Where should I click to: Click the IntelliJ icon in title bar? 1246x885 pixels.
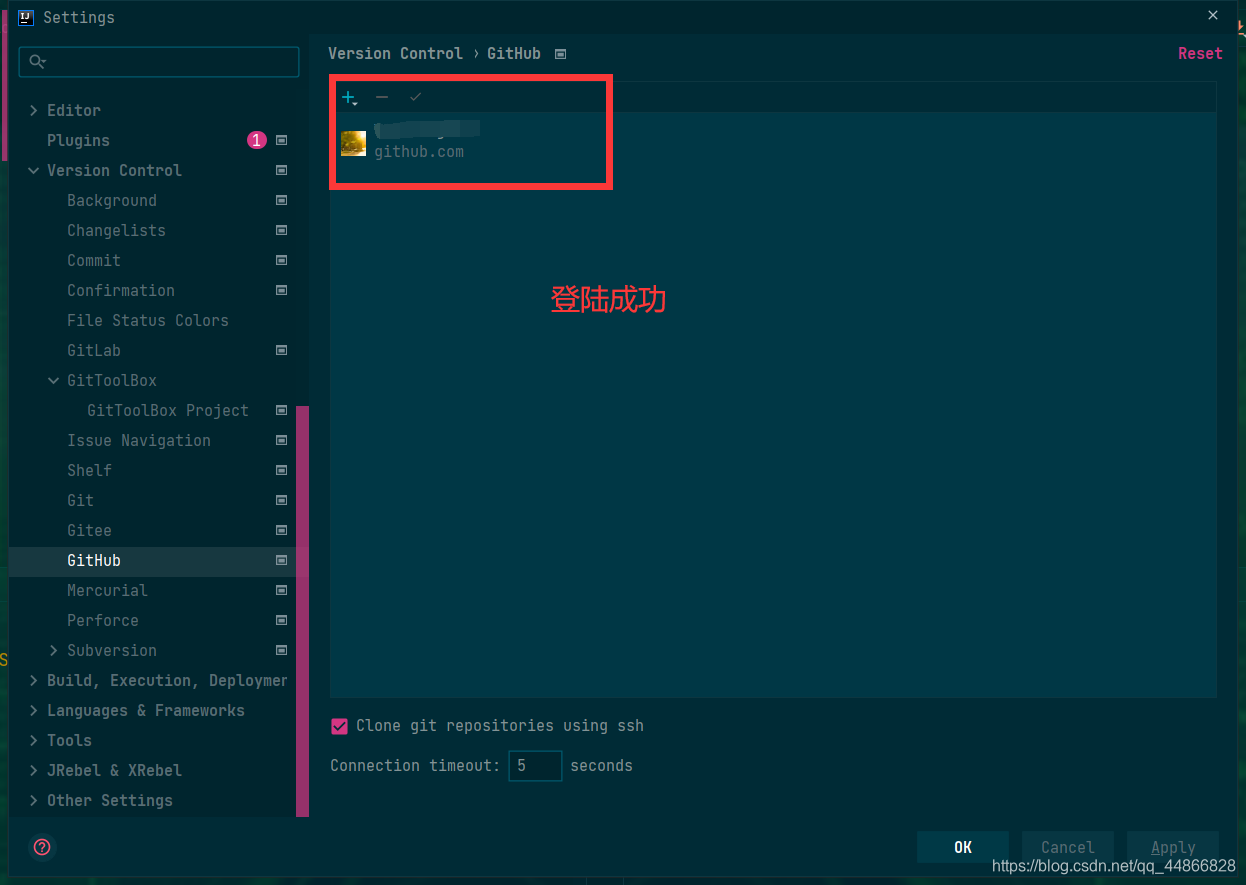click(26, 17)
